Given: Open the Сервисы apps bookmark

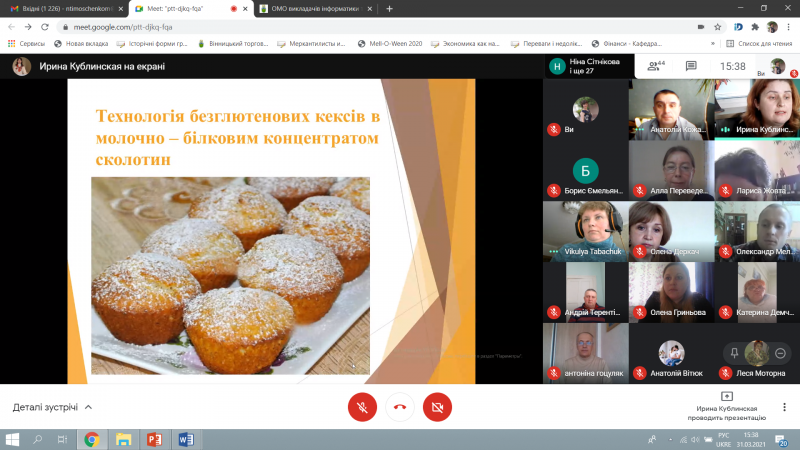Looking at the screenshot, I should (27, 44).
